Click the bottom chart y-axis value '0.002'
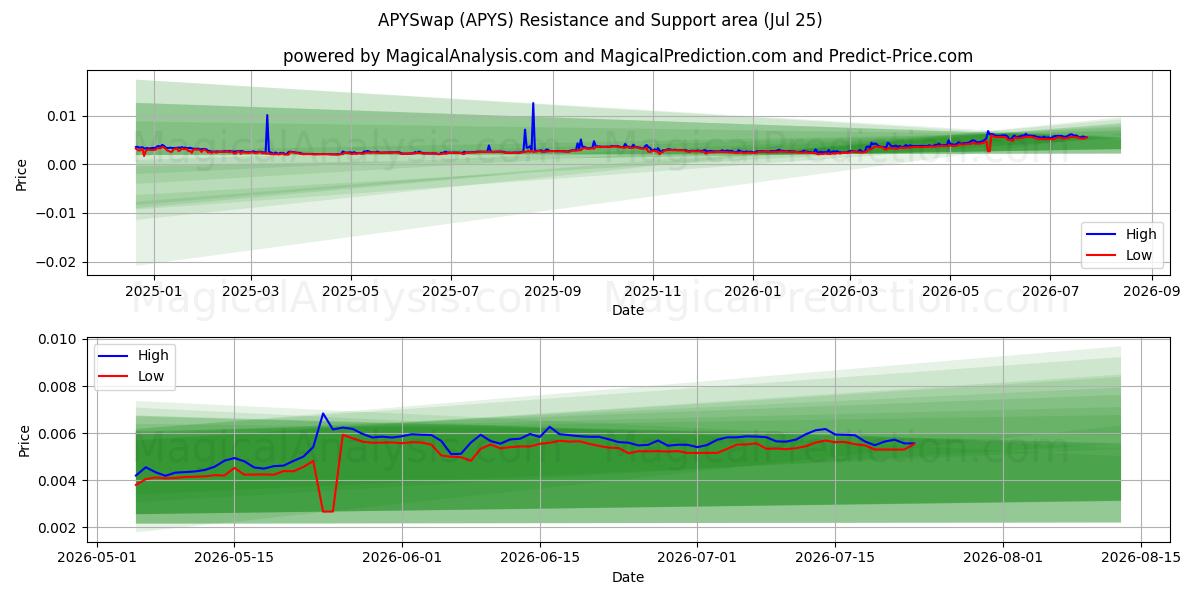 (60, 528)
